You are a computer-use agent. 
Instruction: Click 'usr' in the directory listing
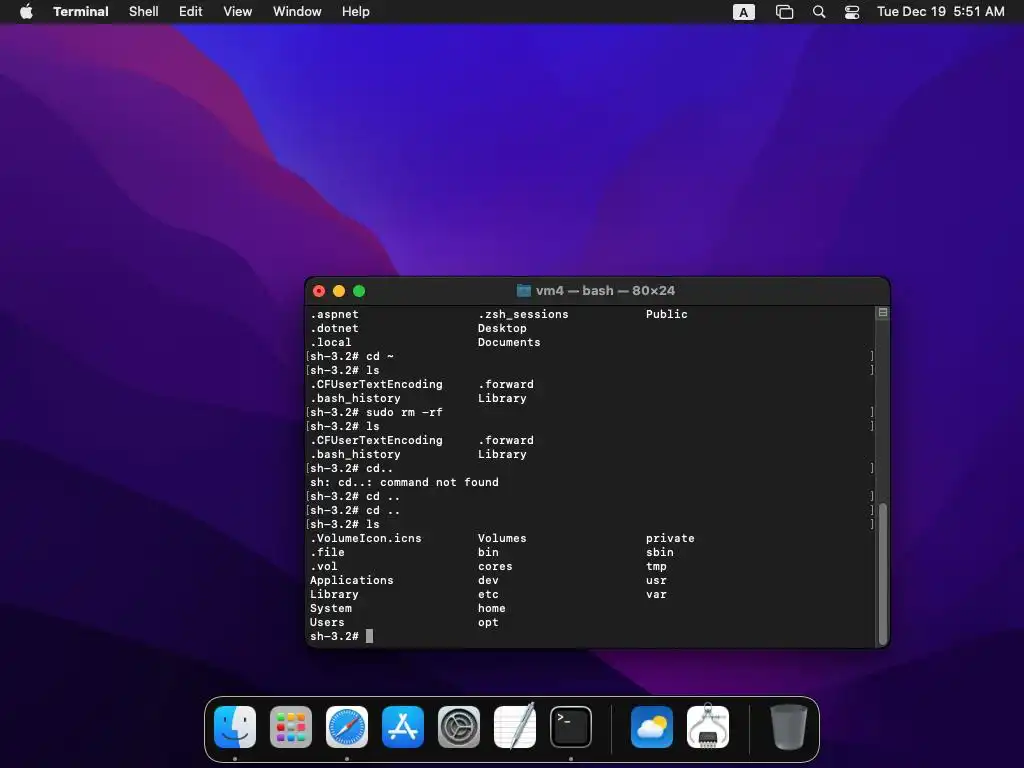(x=656, y=580)
